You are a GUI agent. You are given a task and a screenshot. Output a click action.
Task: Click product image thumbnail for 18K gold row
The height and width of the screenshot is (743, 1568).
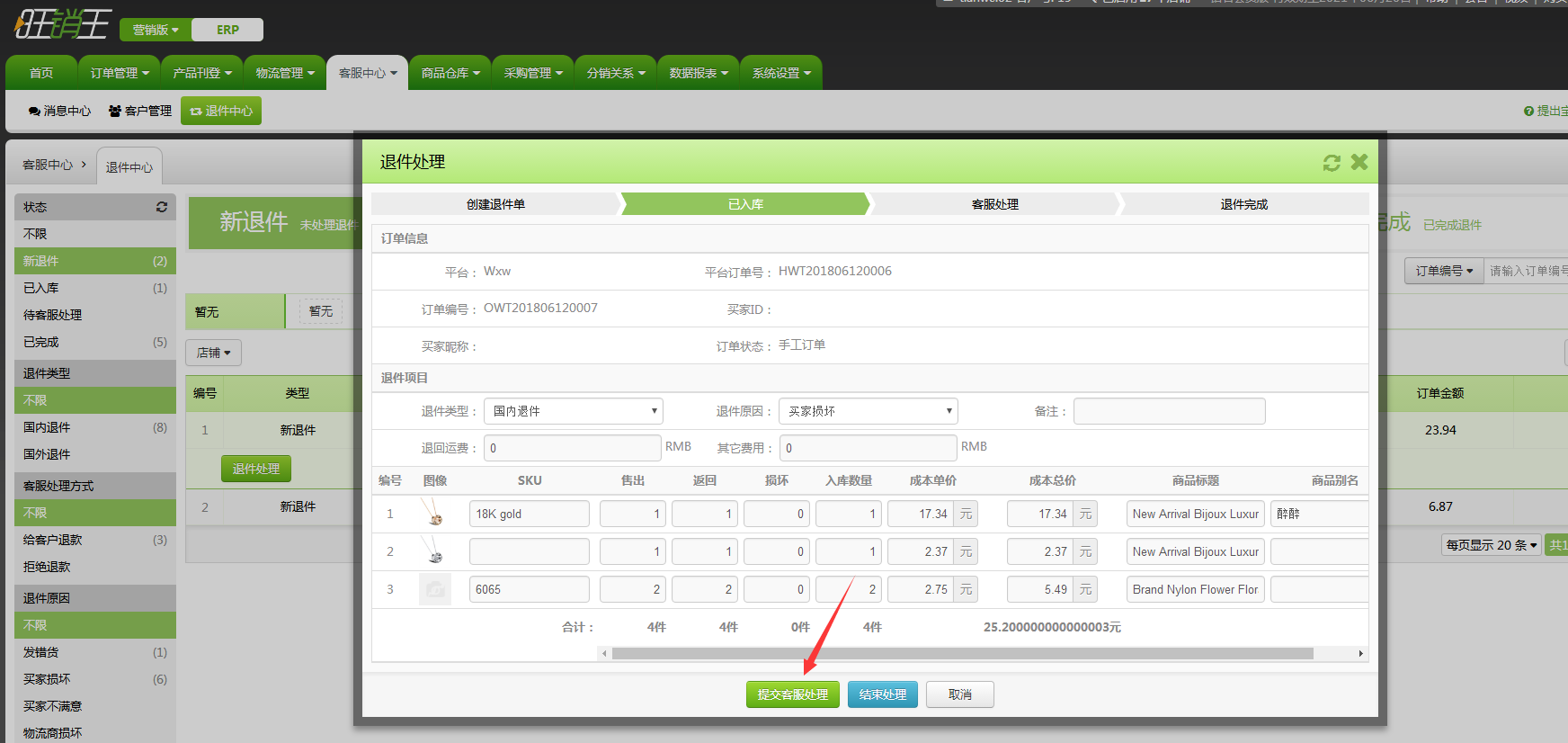pyautogui.click(x=434, y=514)
